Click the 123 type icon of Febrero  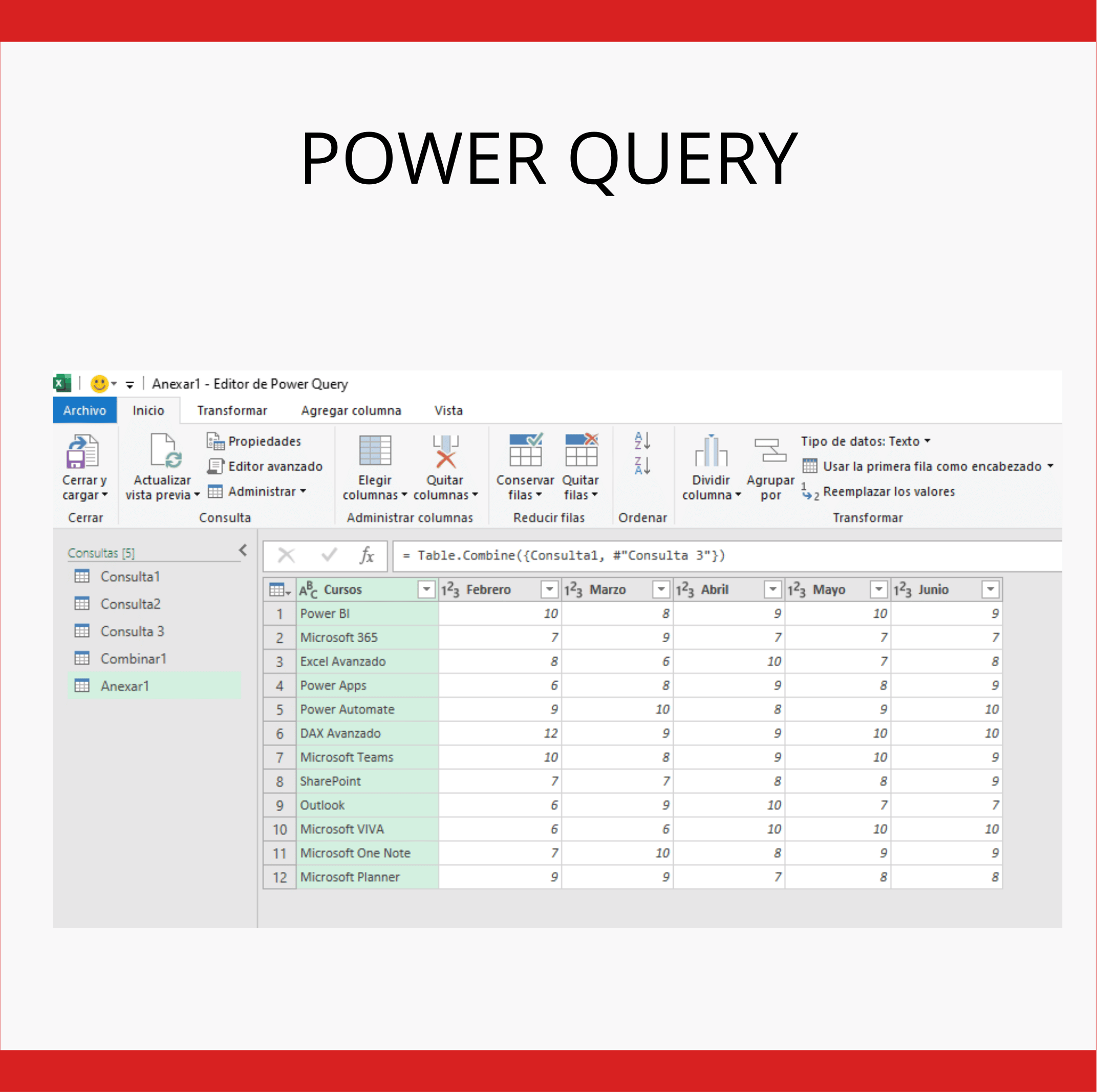(450, 589)
